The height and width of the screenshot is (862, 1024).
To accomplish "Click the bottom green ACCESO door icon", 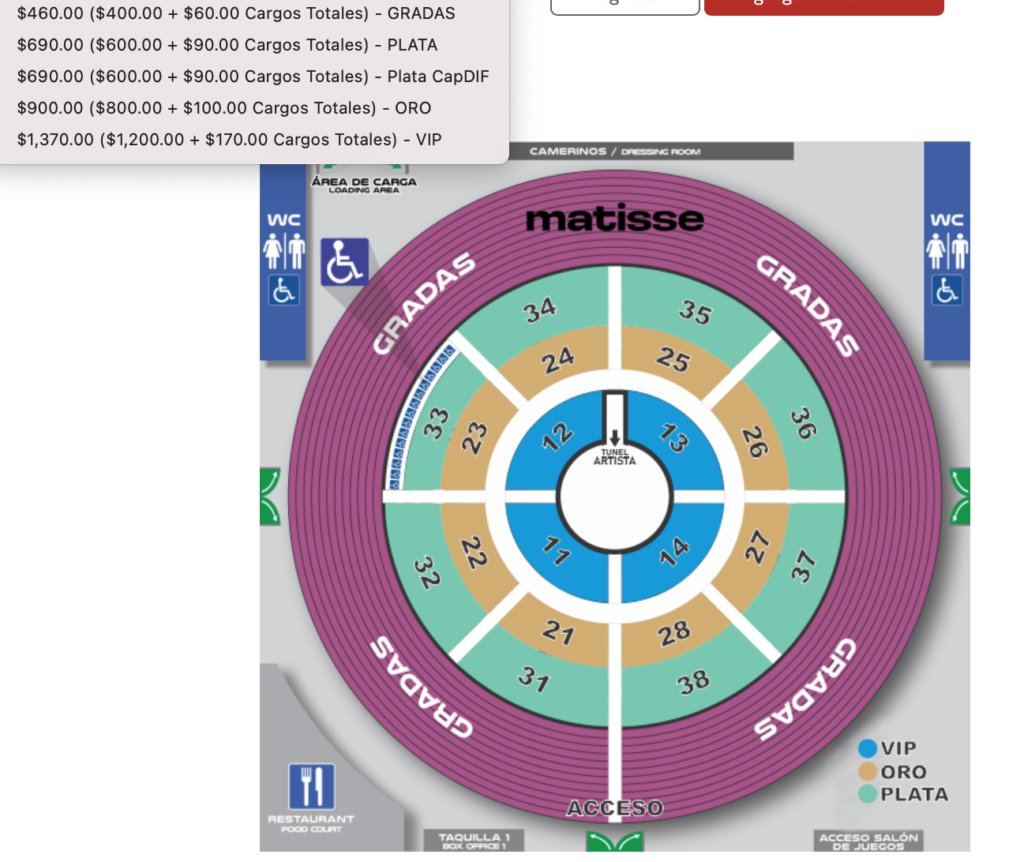I will click(615, 841).
